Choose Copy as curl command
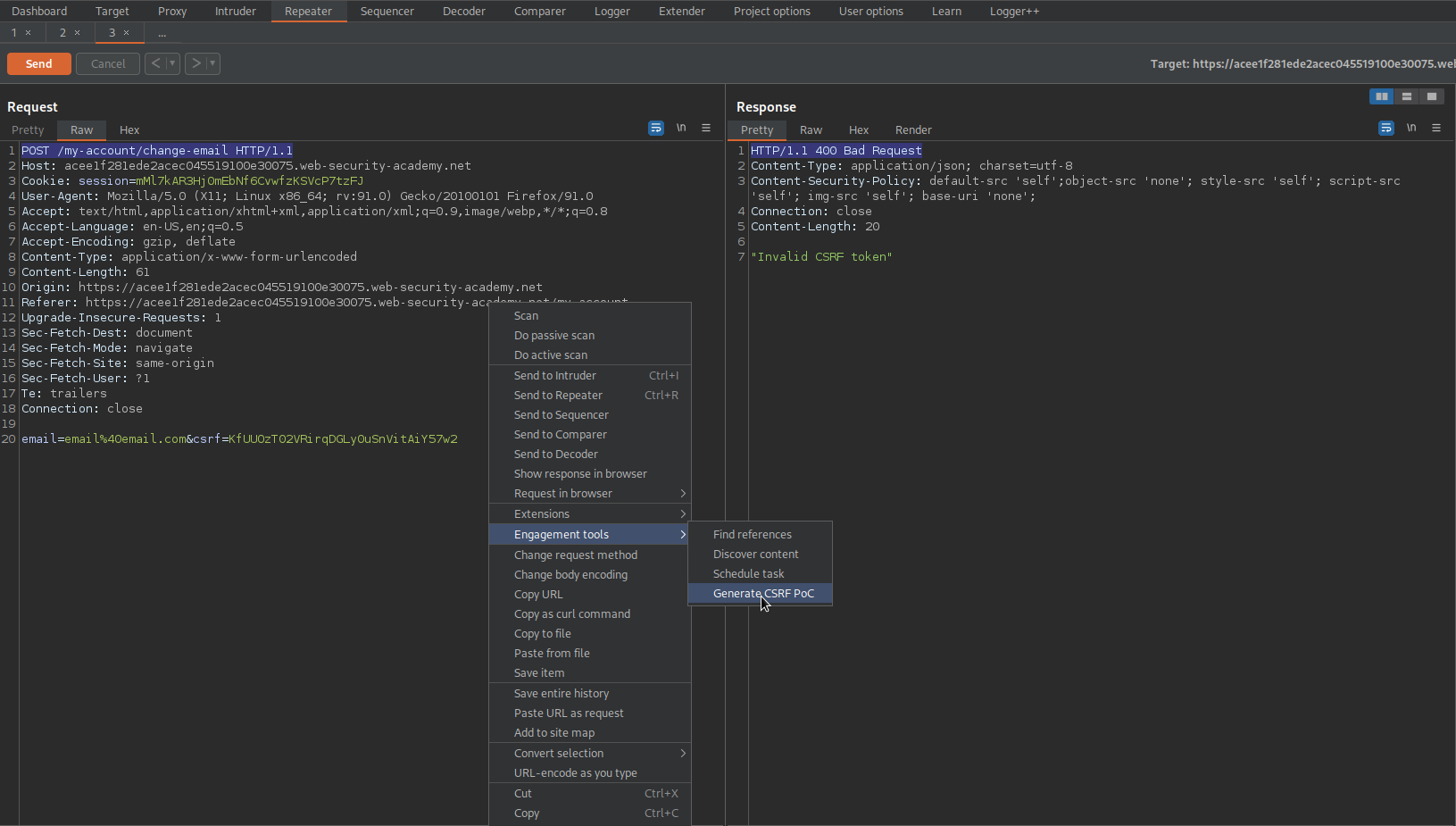This screenshot has height=826, width=1456. 590,614
